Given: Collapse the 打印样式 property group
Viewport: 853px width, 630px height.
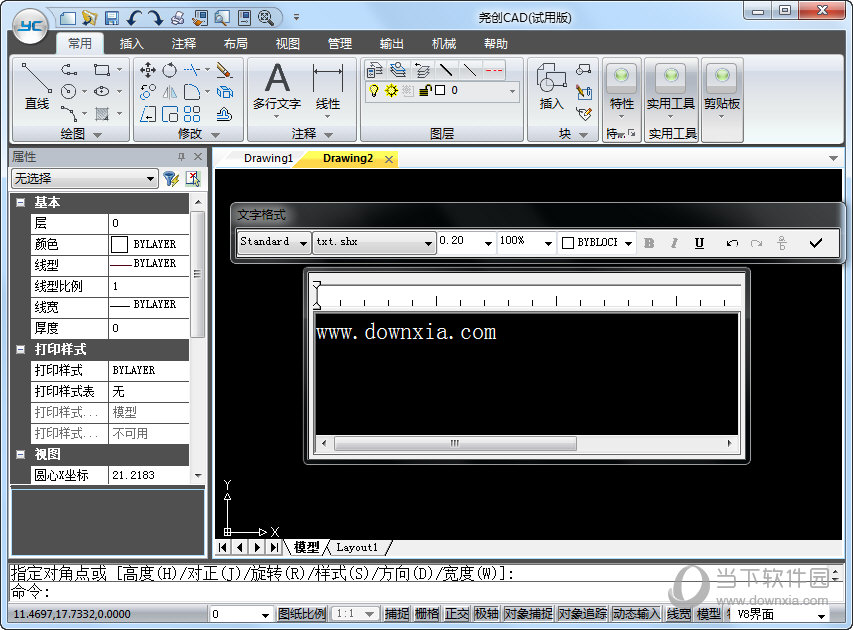Looking at the screenshot, I should pyautogui.click(x=21, y=349).
